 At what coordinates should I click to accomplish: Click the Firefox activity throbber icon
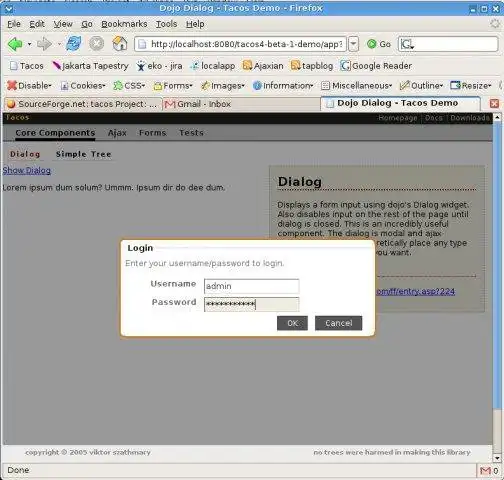coord(495,24)
